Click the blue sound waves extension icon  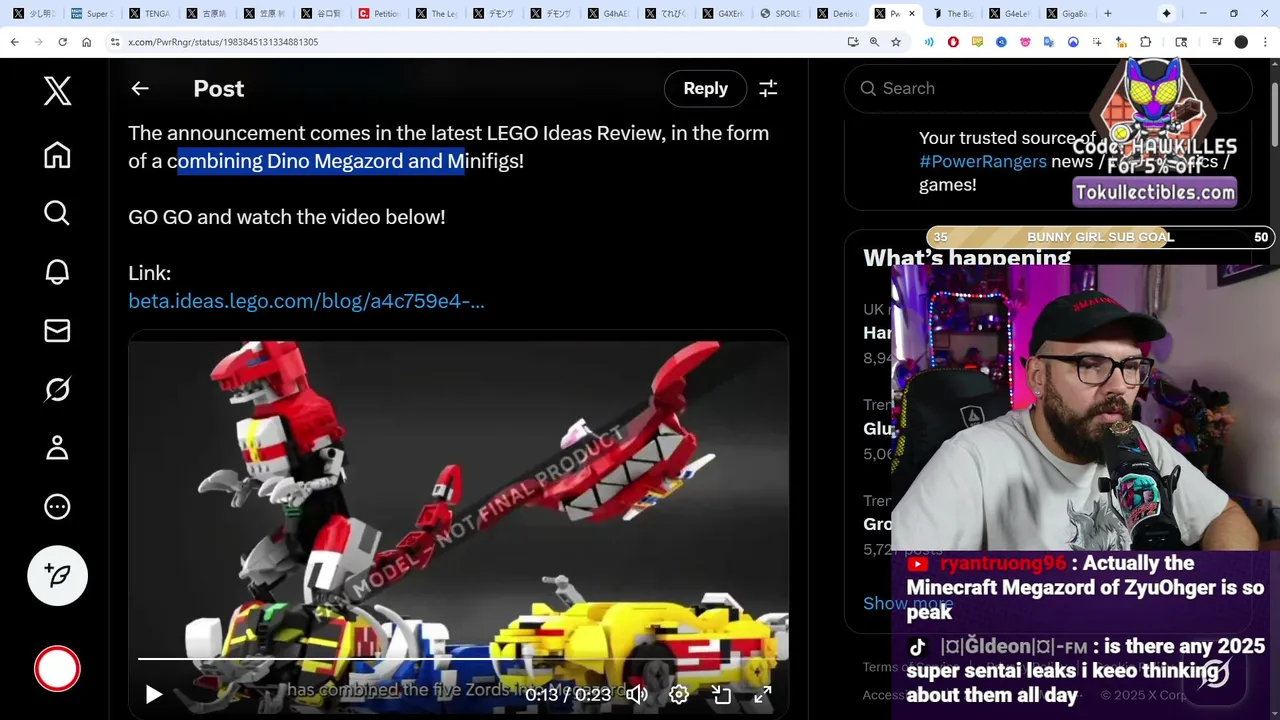pyautogui.click(x=929, y=42)
